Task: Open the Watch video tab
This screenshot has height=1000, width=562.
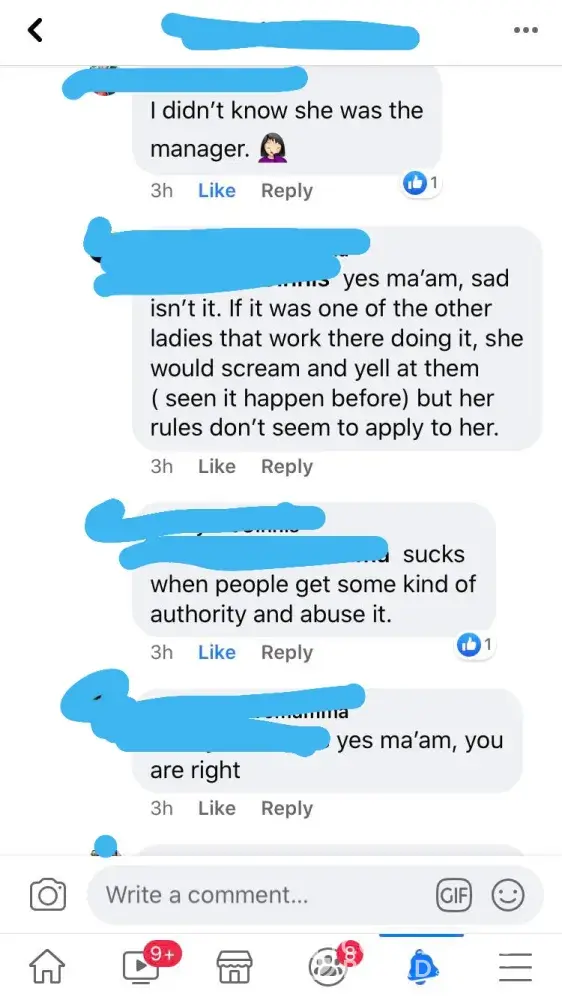Action: coord(142,965)
